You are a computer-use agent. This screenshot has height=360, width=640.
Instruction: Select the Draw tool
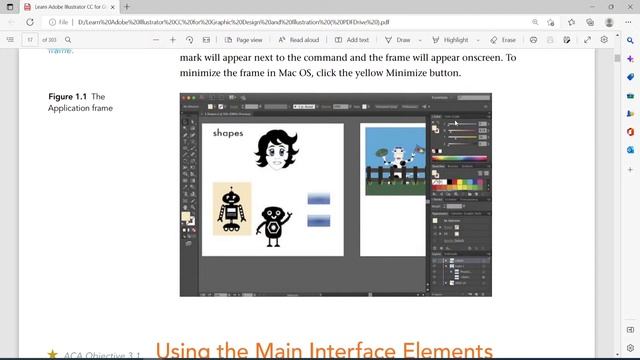398,40
